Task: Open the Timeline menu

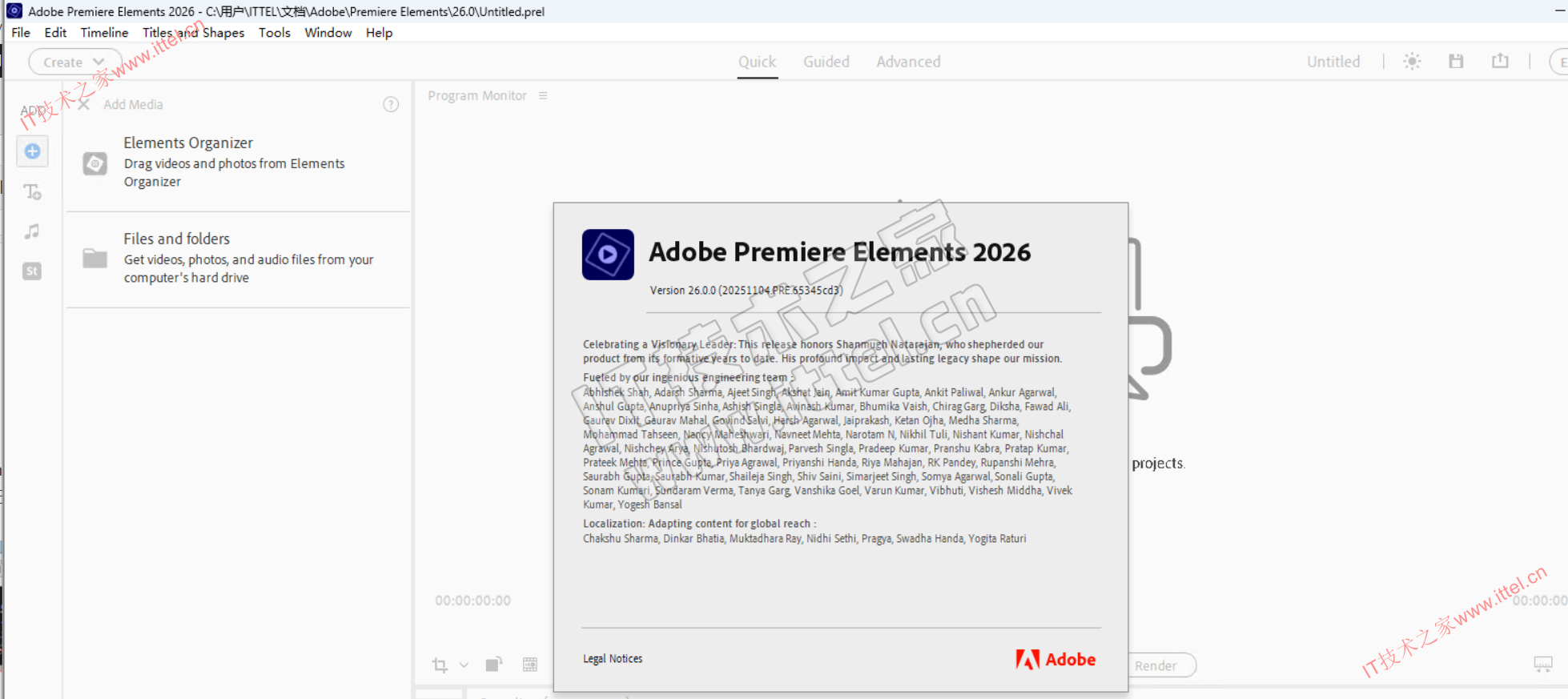Action: coord(104,33)
